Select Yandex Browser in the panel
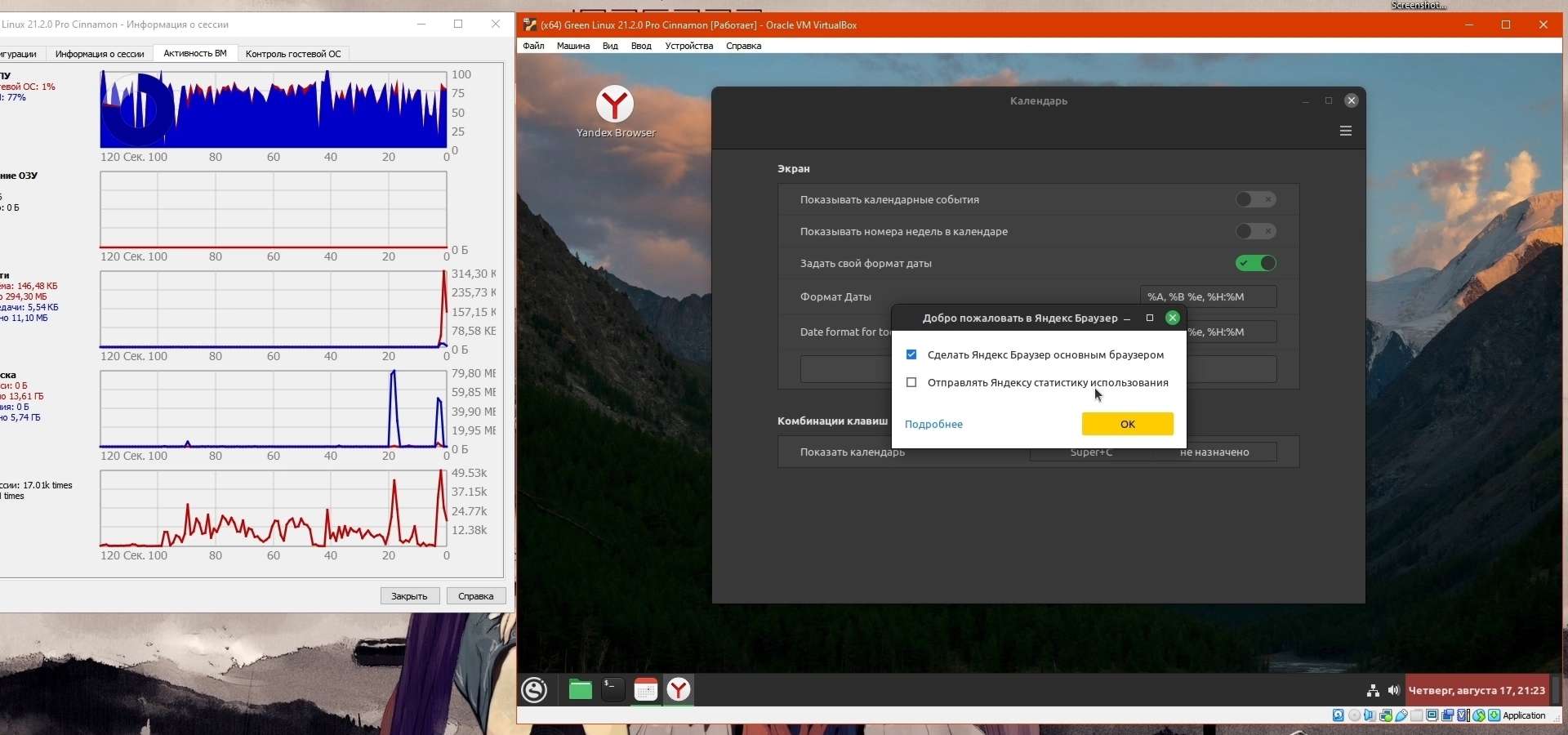Image resolution: width=1568 pixels, height=735 pixels. coord(679,690)
